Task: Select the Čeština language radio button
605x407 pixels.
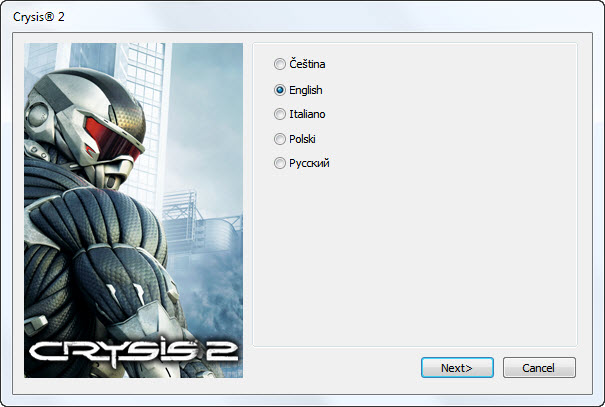Action: [280, 64]
